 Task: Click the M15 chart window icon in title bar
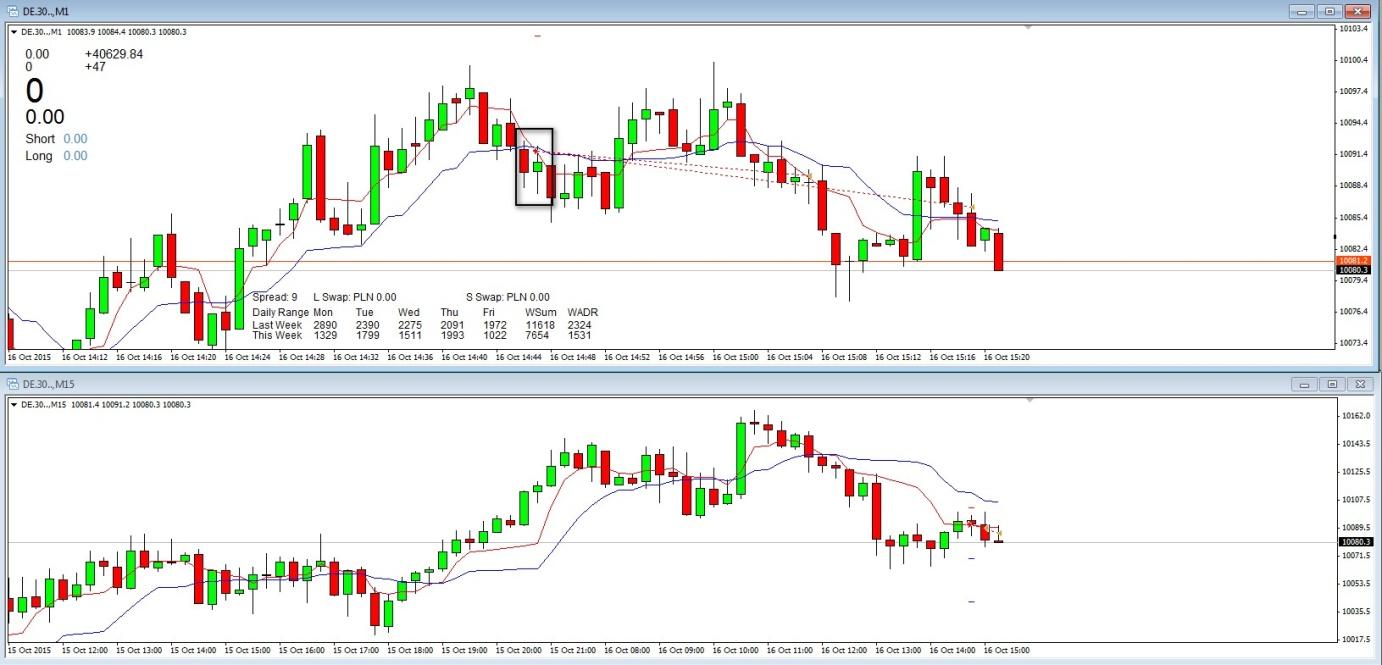pyautogui.click(x=13, y=384)
